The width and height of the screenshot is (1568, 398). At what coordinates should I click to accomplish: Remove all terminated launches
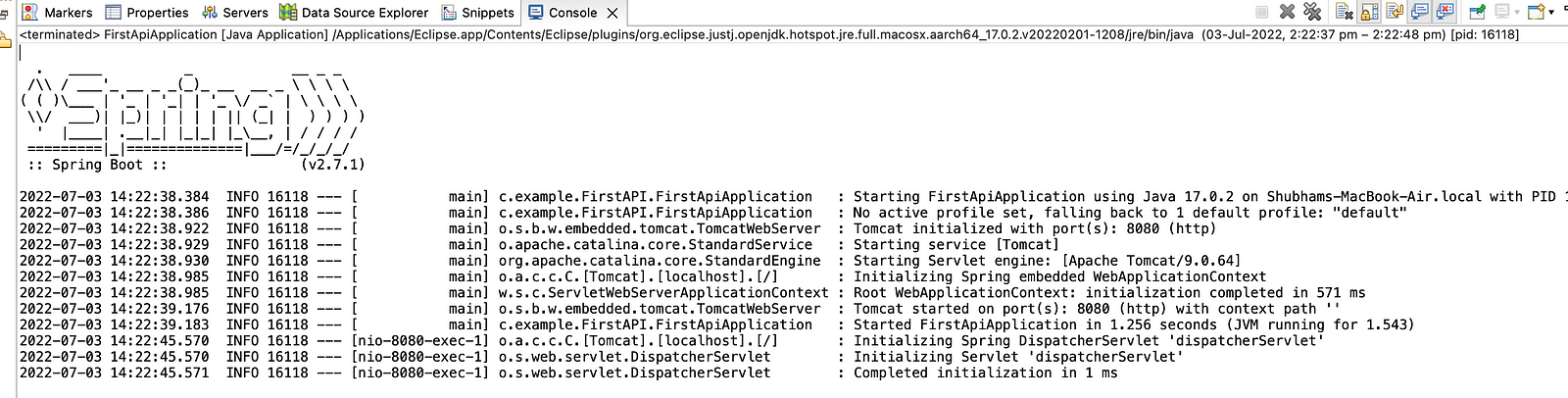pyautogui.click(x=1312, y=12)
